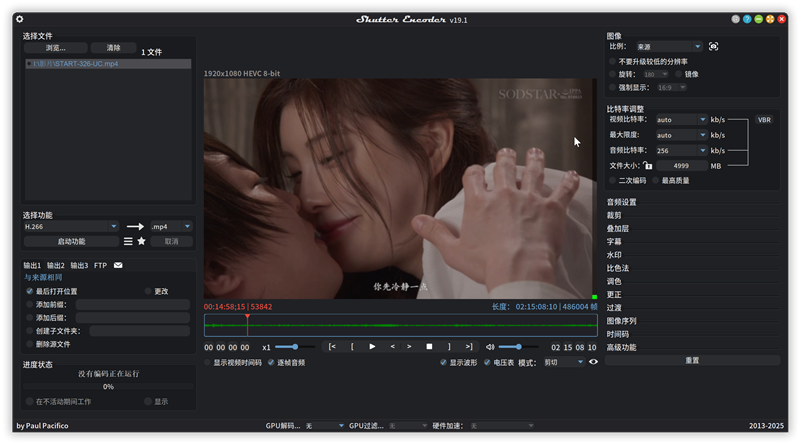Image resolution: width=800 pixels, height=444 pixels.
Task: Enable 显示视频时间码 checkbox
Action: click(207, 362)
